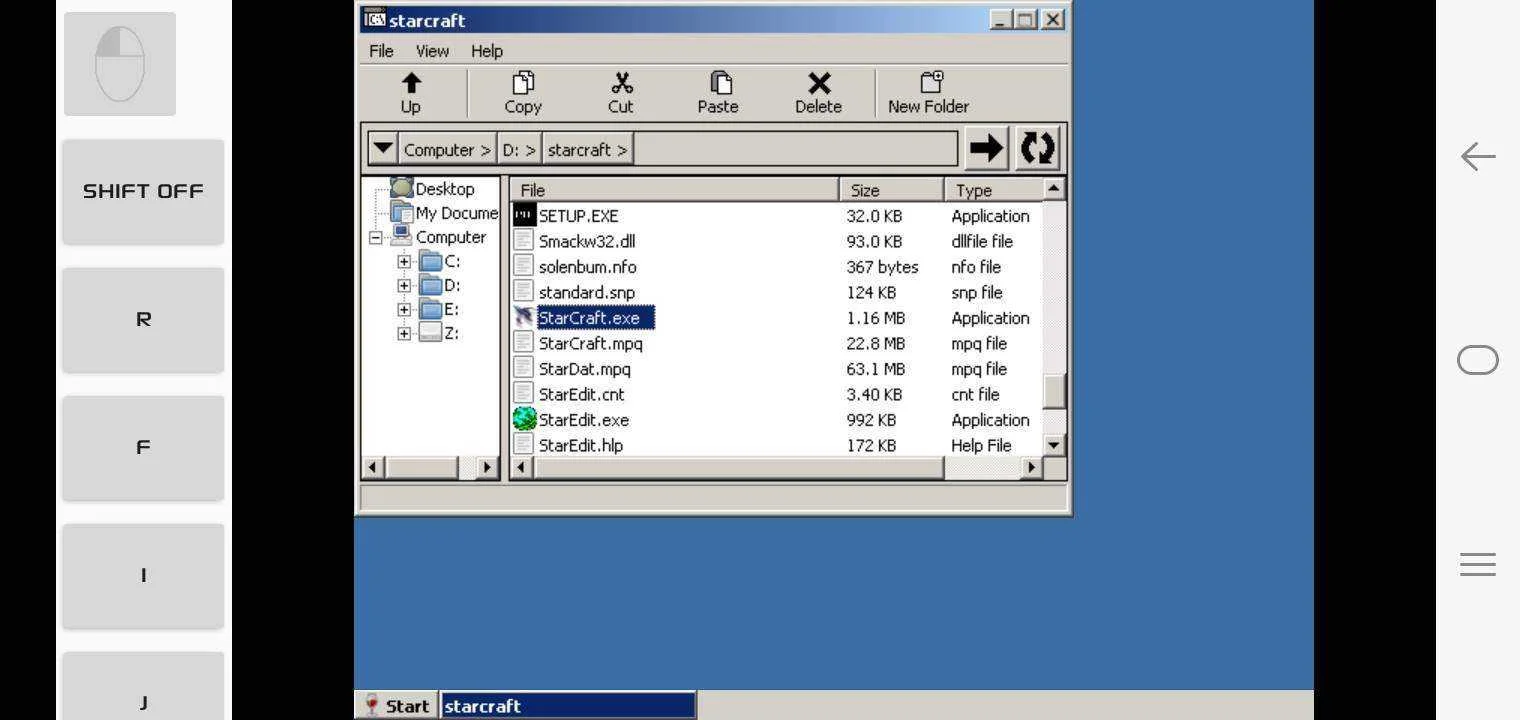Sort by the File column header
Viewport: 1520px width, 720px height.
click(x=675, y=189)
